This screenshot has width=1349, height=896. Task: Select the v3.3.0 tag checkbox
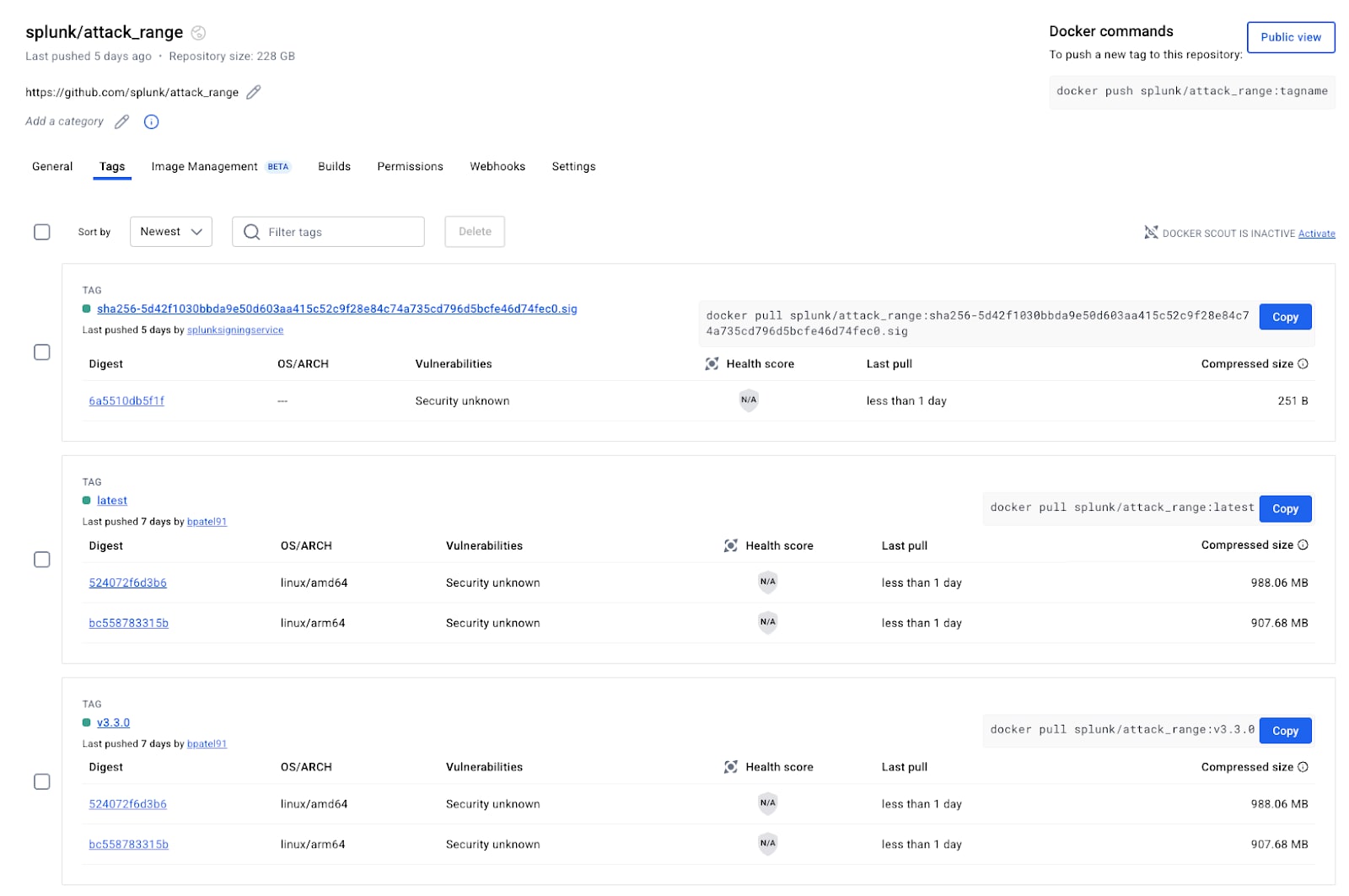coord(42,782)
